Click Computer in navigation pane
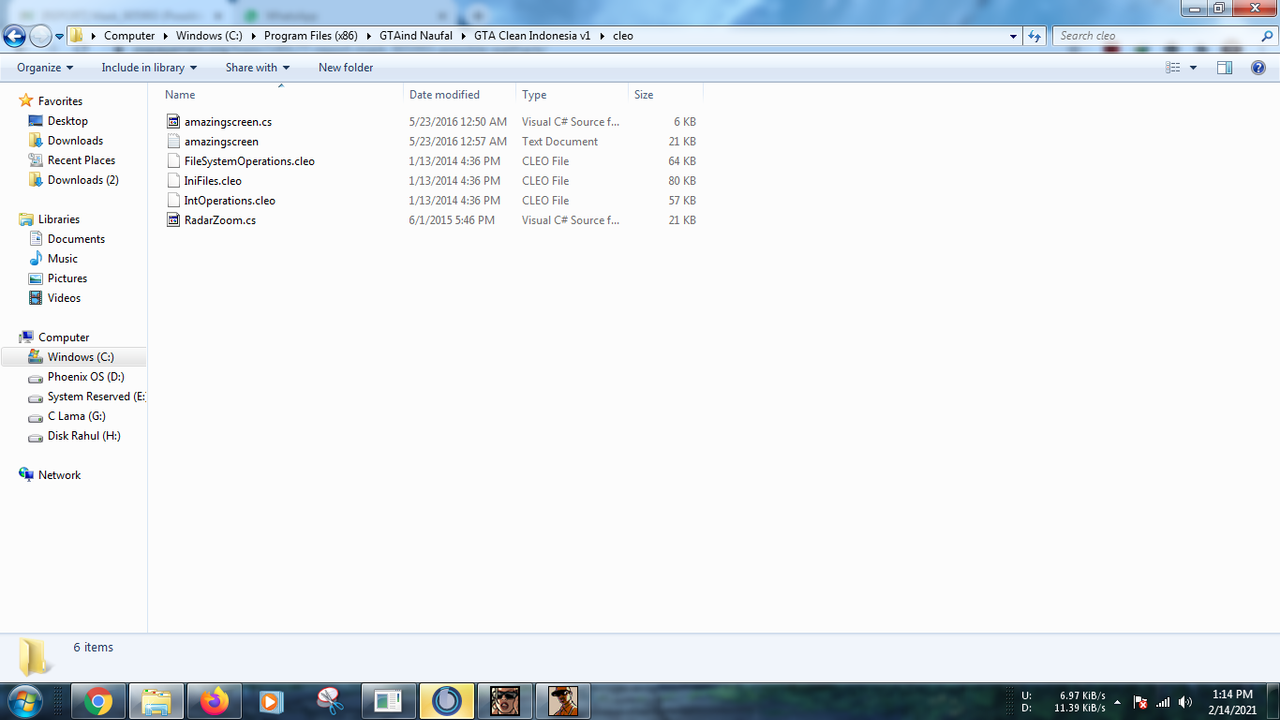The width and height of the screenshot is (1280, 720). pyautogui.click(x=63, y=337)
